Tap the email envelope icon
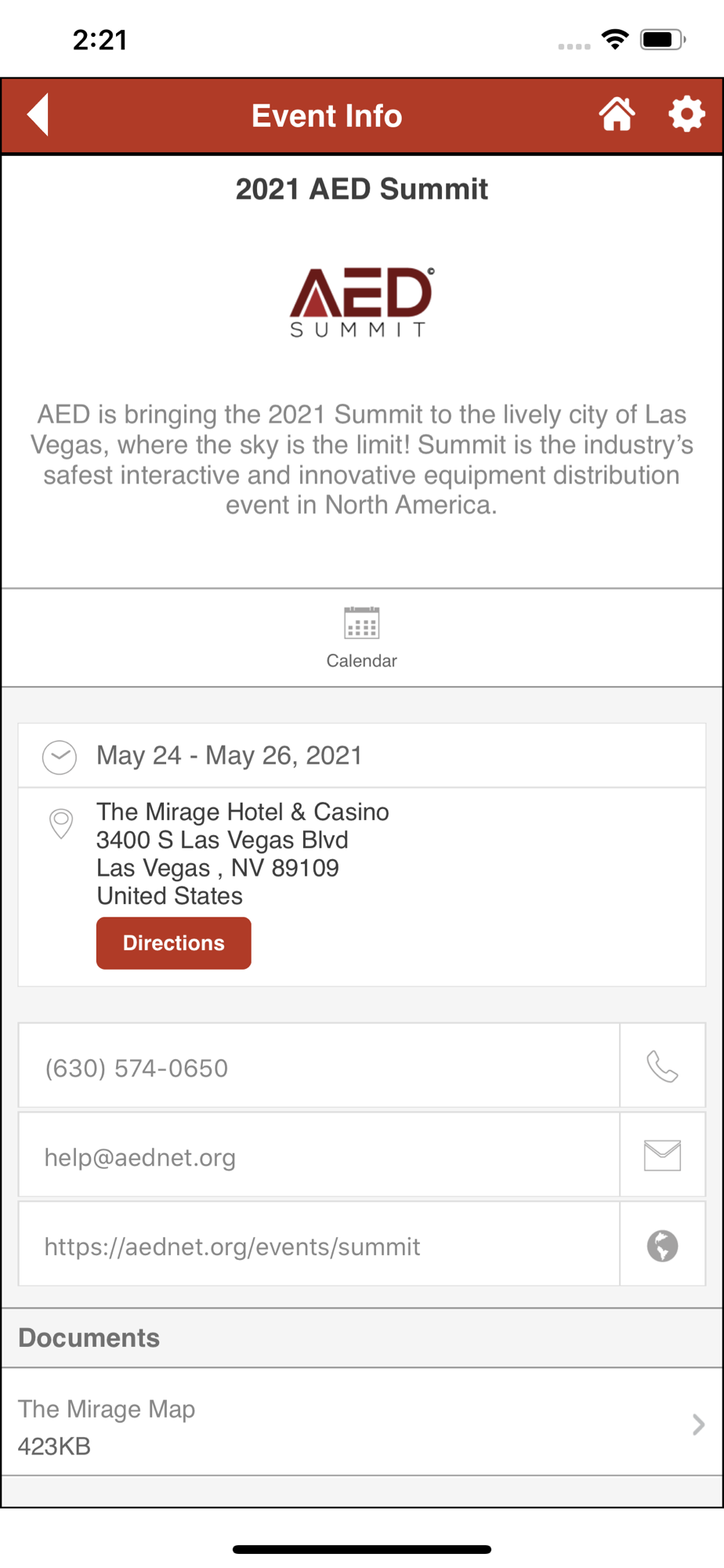This screenshot has width=724, height=1568. tap(662, 1155)
